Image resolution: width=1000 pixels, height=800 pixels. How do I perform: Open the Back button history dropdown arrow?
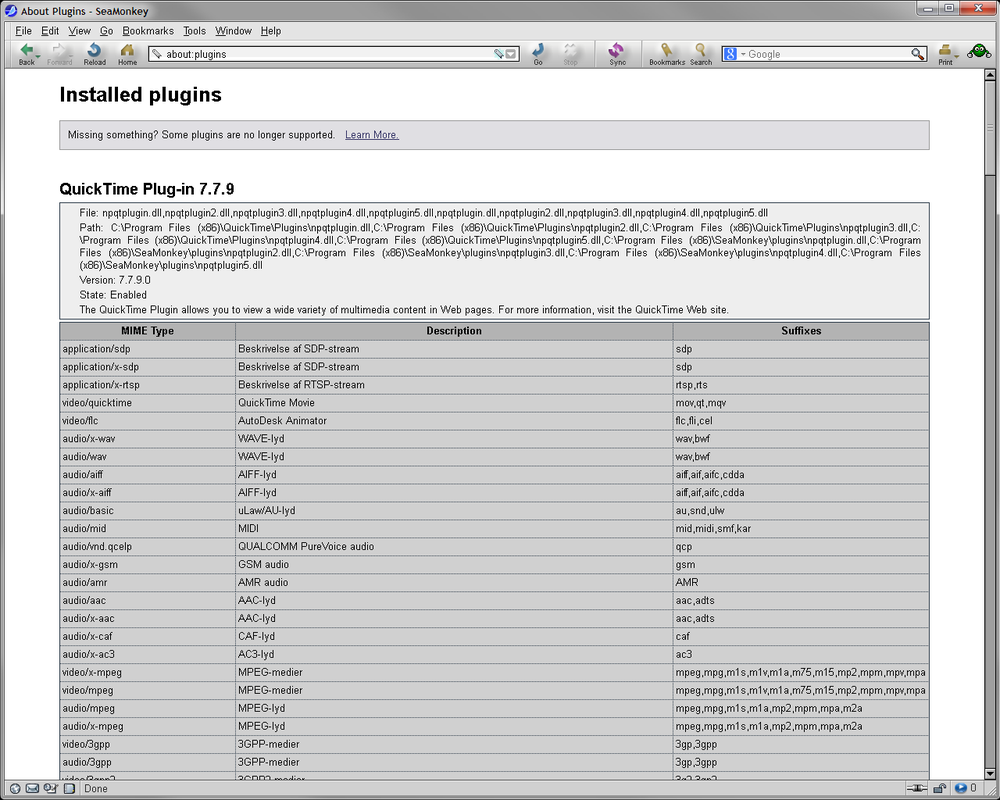click(38, 57)
